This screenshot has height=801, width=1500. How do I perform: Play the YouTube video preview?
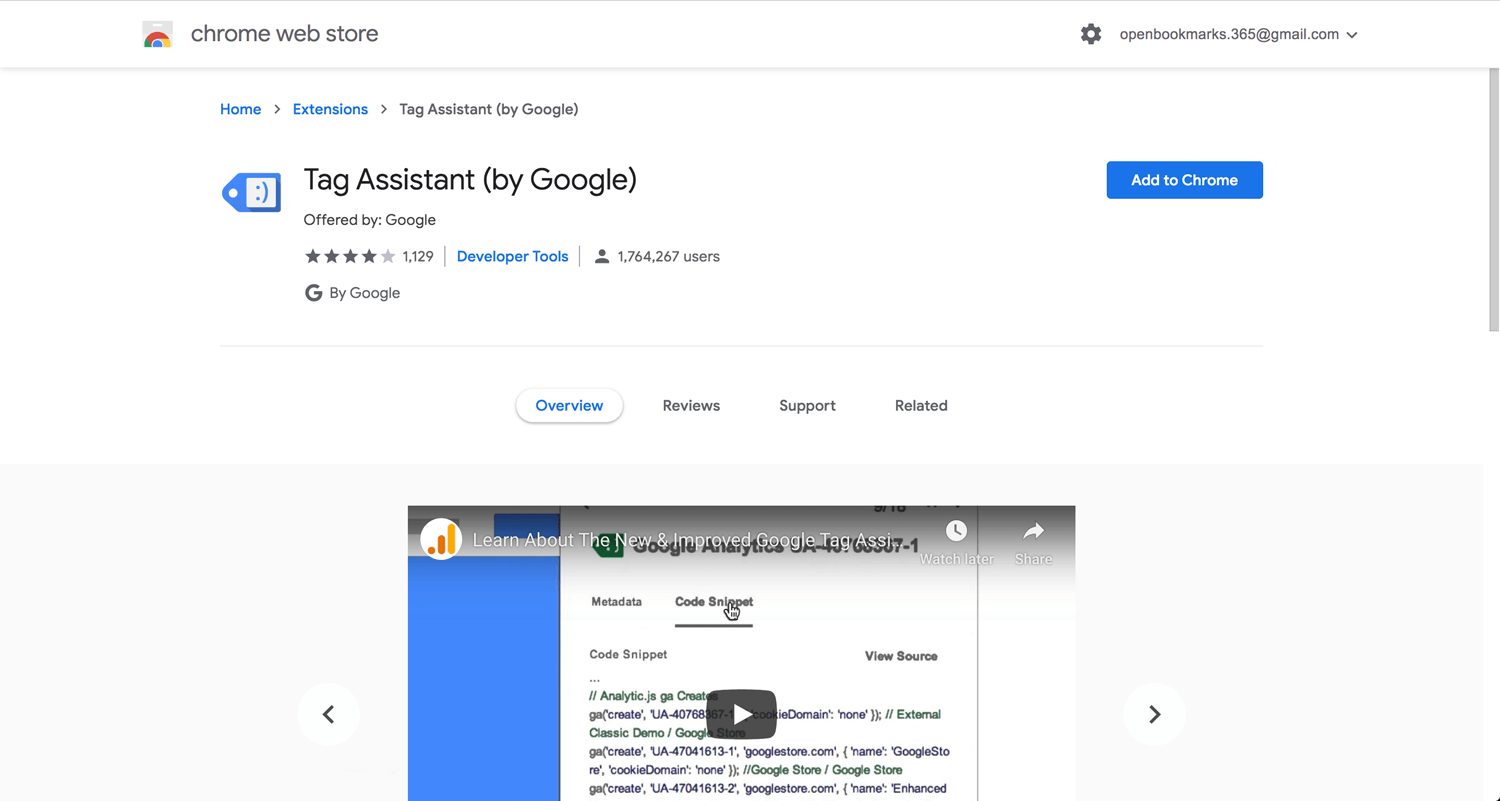pyautogui.click(x=741, y=714)
